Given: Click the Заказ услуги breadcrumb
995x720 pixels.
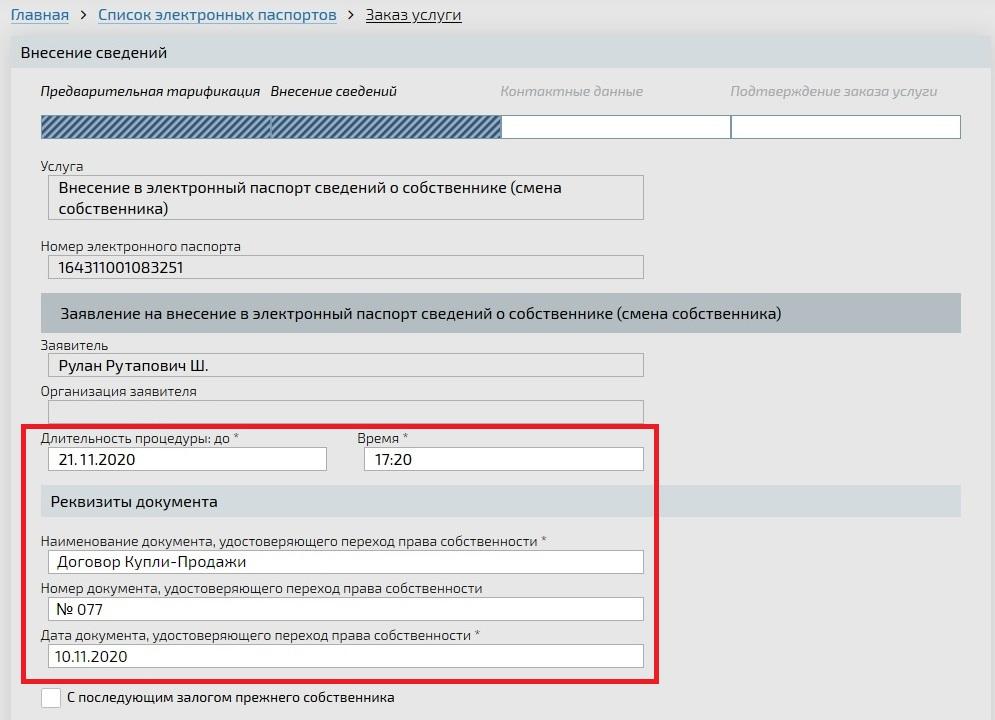Looking at the screenshot, I should point(413,15).
